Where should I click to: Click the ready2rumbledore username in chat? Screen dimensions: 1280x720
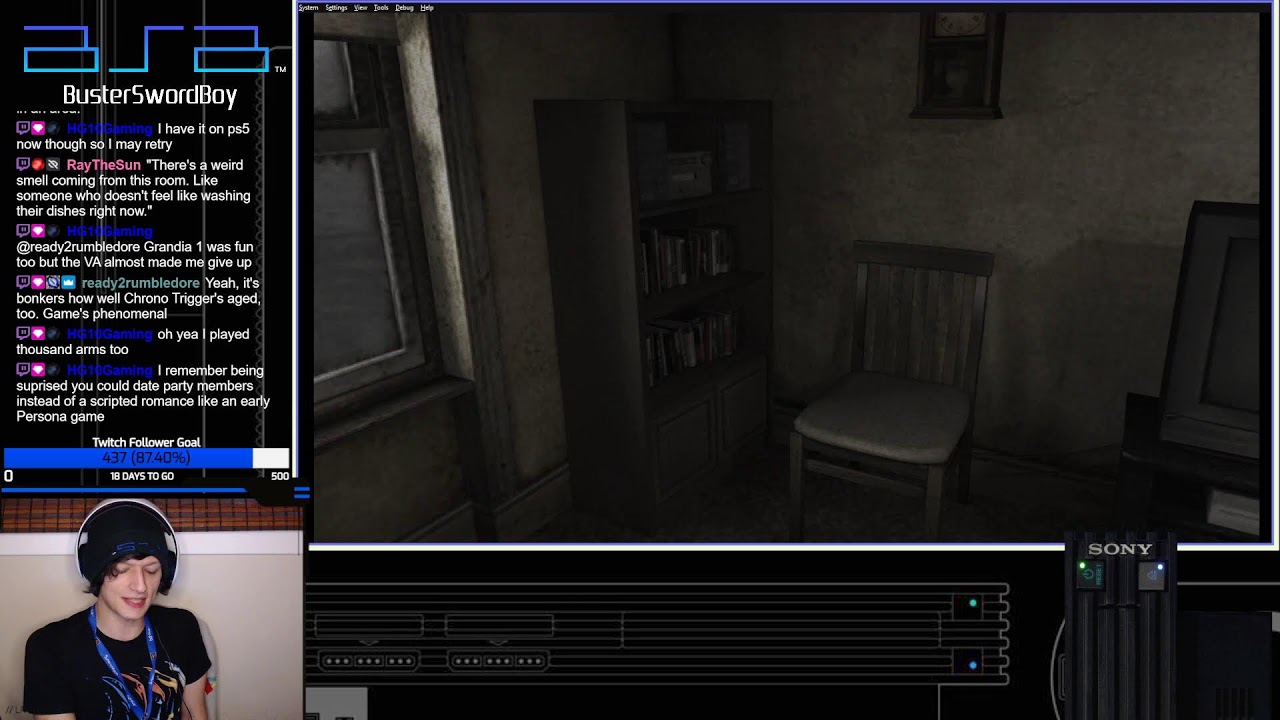coord(140,283)
